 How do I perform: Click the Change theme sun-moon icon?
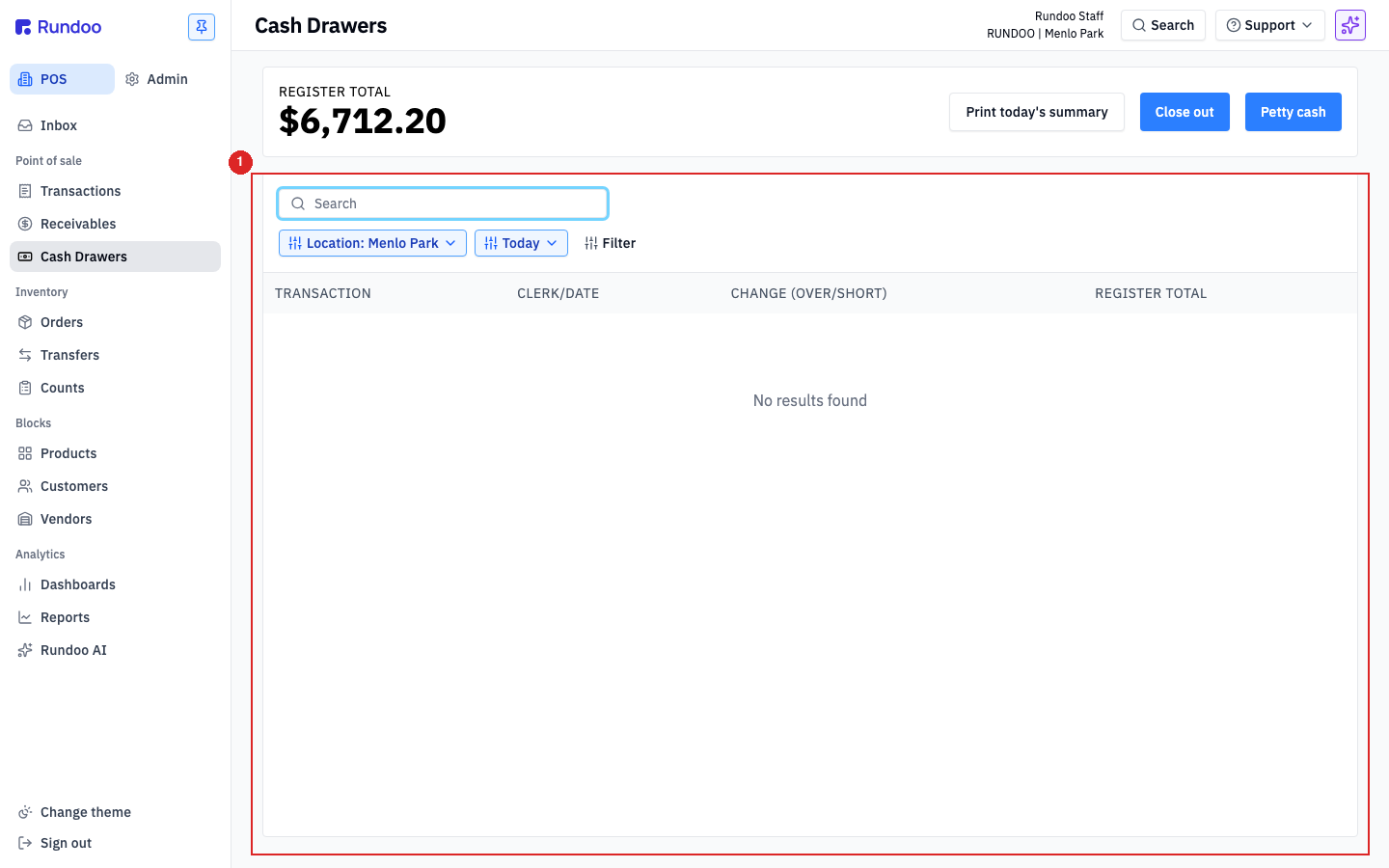(x=25, y=812)
